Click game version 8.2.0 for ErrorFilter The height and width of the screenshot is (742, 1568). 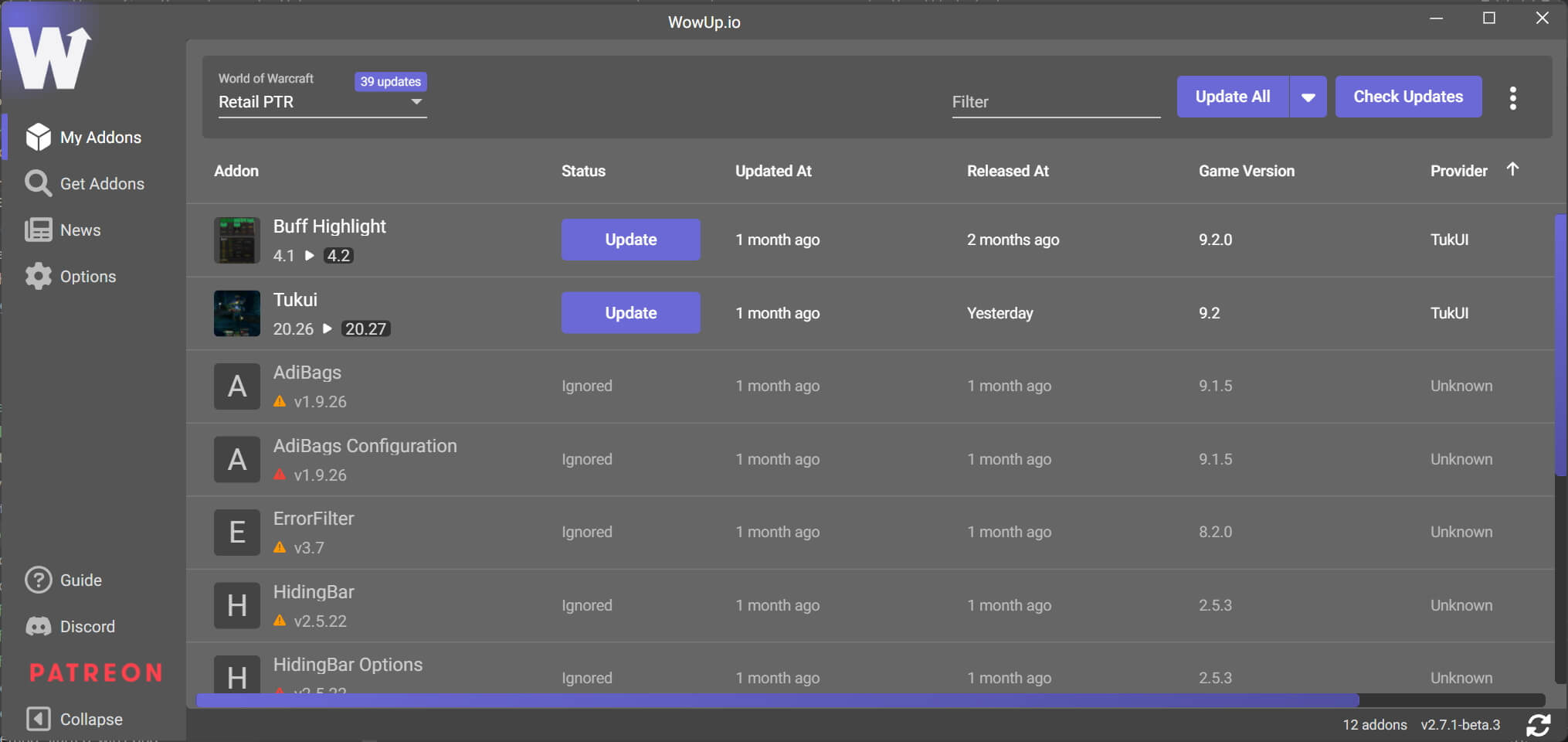point(1215,532)
